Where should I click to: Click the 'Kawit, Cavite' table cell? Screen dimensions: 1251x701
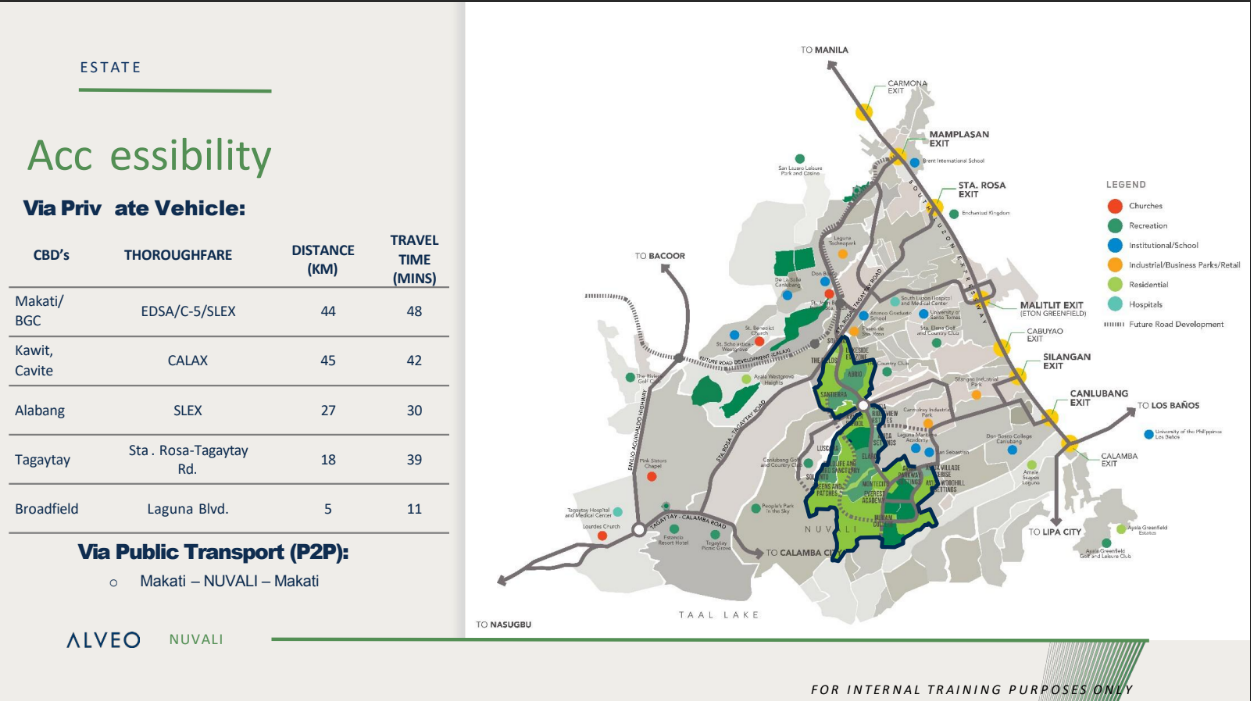[34, 361]
